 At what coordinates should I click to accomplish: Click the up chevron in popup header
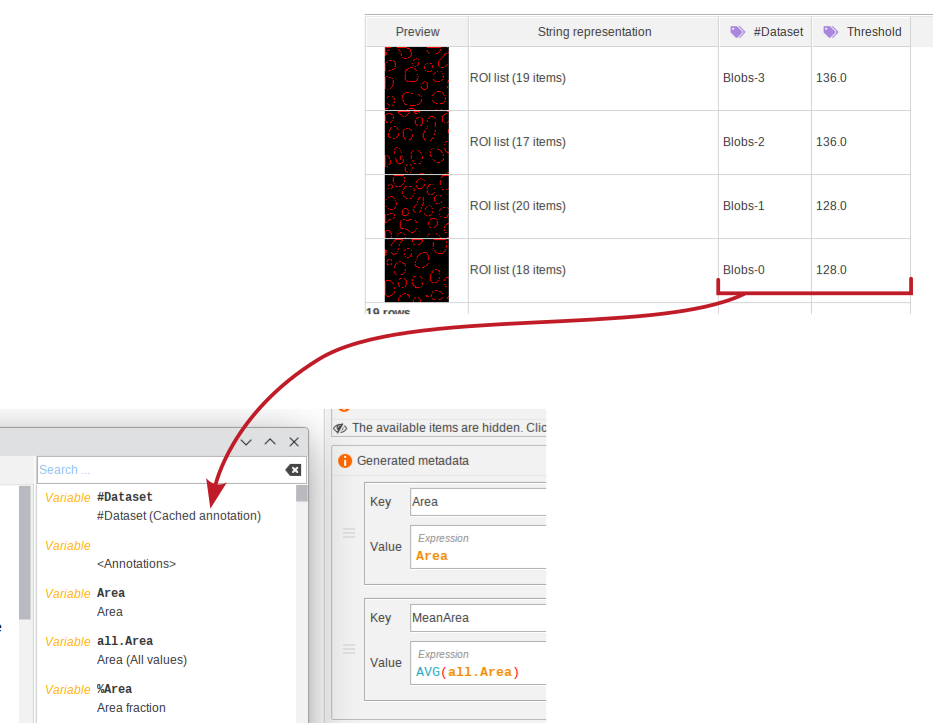click(x=270, y=442)
